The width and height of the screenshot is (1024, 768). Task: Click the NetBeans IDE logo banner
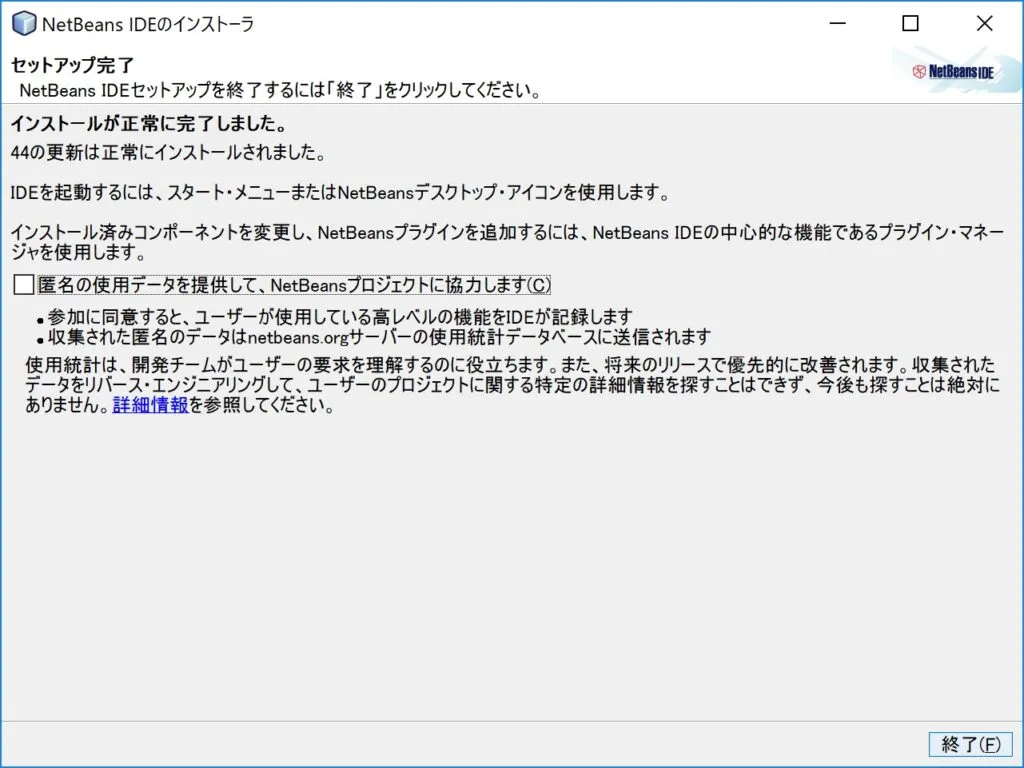(956, 72)
